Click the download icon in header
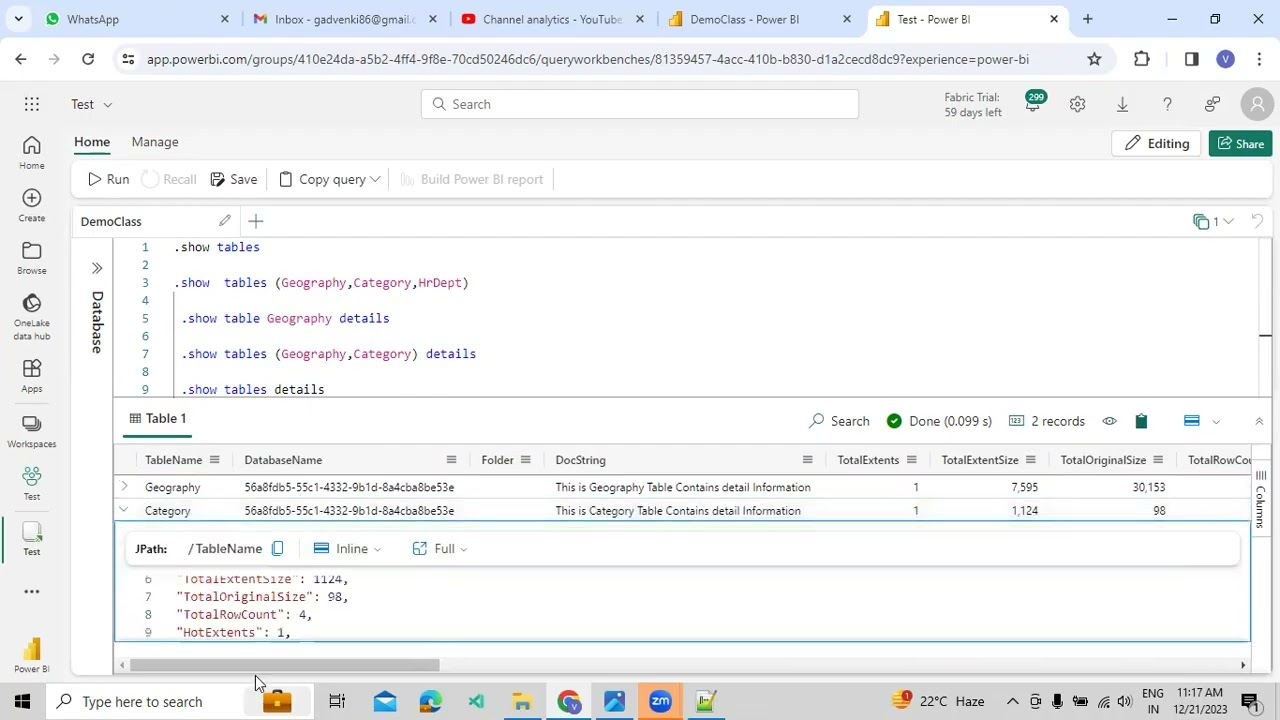Screen dimensions: 1280x720 1122,104
